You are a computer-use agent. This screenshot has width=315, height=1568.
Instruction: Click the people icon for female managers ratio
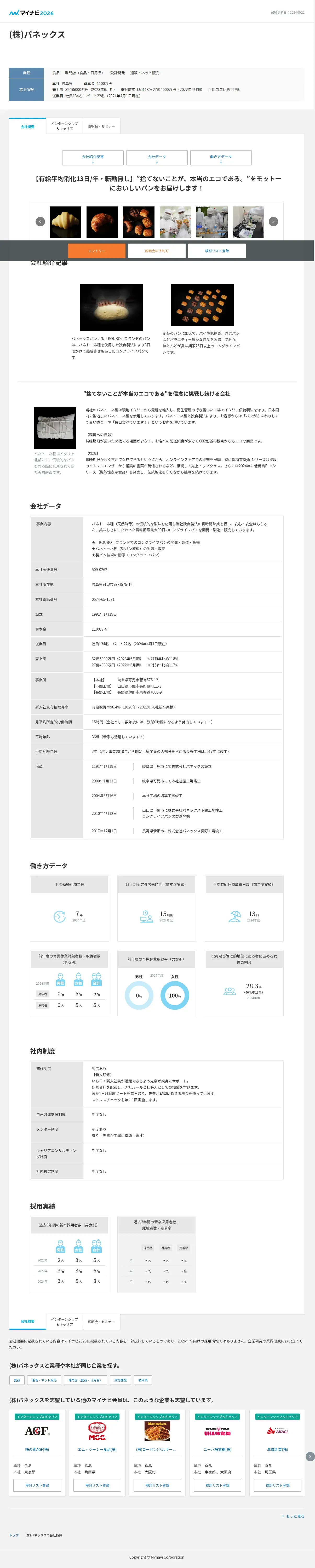pyautogui.click(x=230, y=991)
